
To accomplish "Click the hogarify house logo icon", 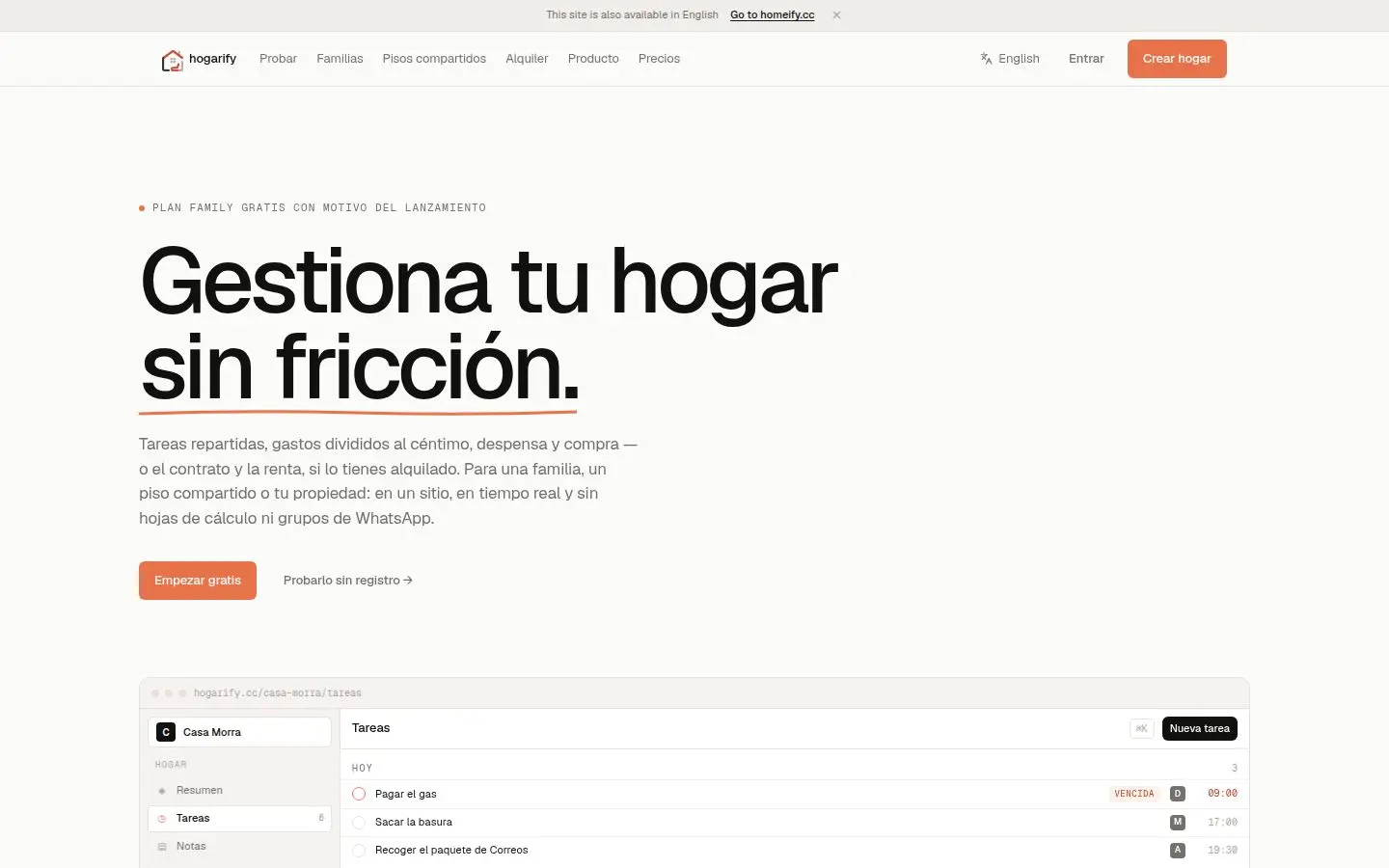I will tap(172, 60).
